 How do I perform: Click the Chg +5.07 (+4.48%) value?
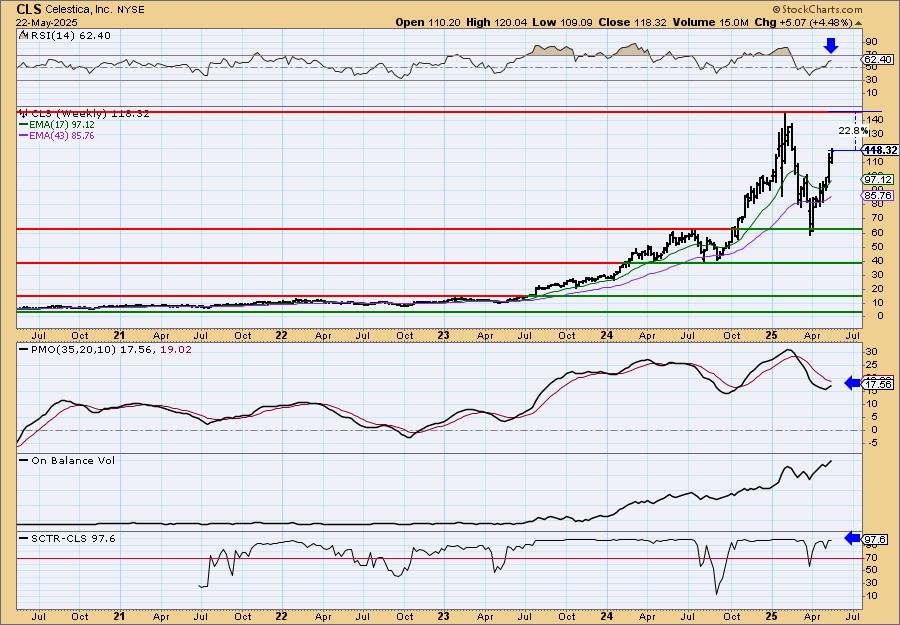(804, 22)
